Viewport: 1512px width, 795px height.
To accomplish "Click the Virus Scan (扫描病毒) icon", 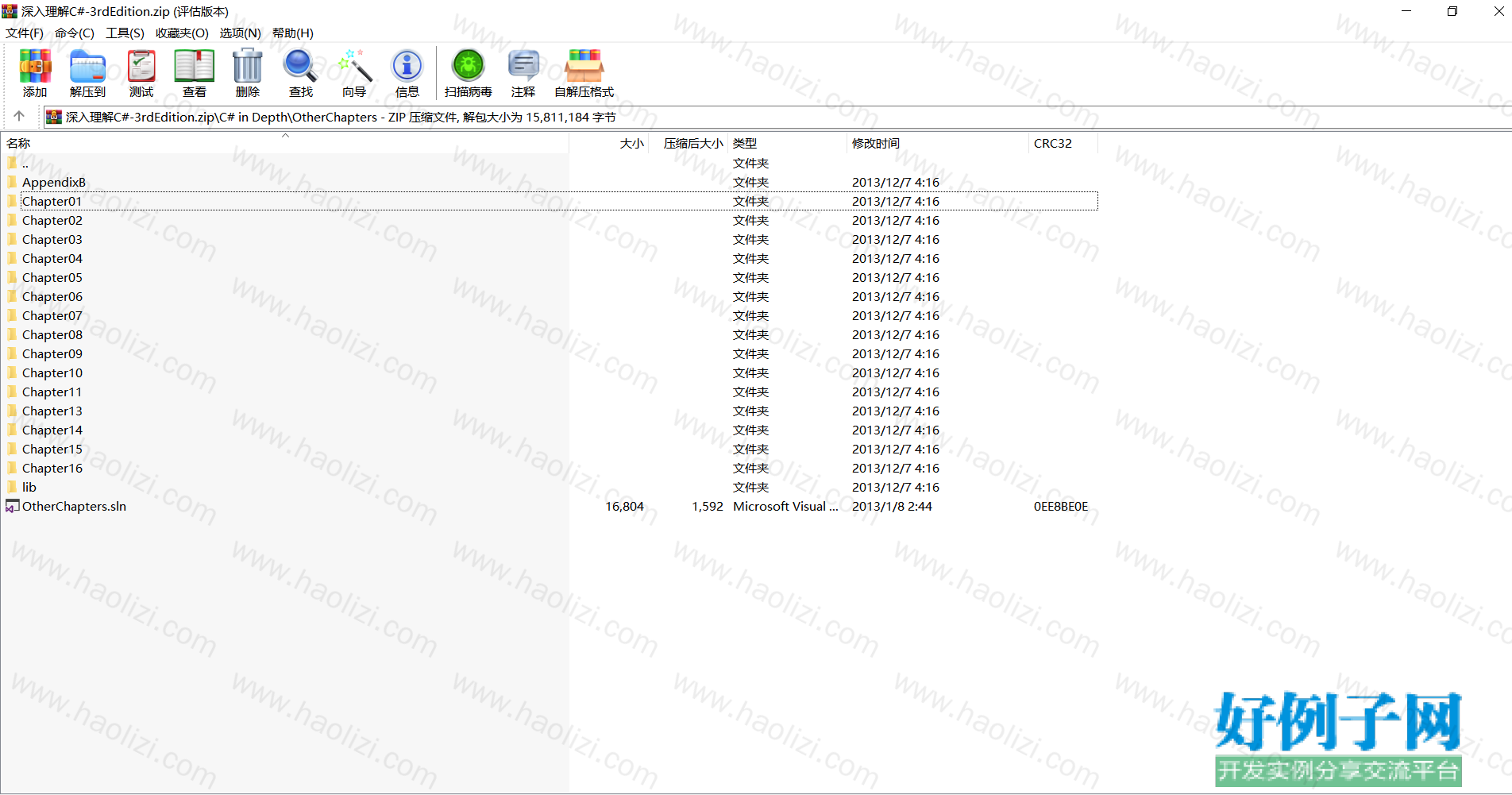I will pos(469,66).
